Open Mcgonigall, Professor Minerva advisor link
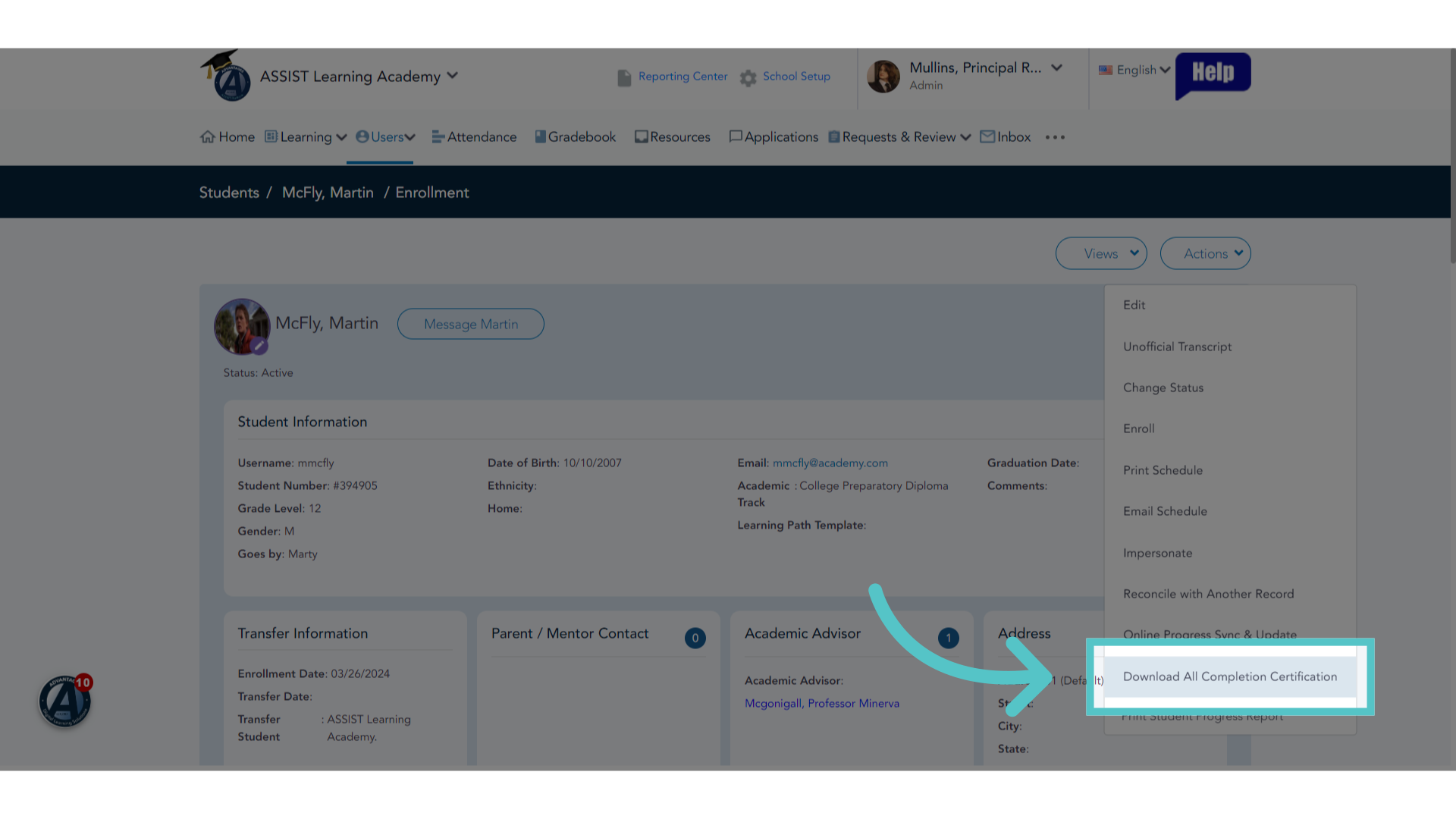This screenshot has height=819, width=1456. pyautogui.click(x=822, y=703)
